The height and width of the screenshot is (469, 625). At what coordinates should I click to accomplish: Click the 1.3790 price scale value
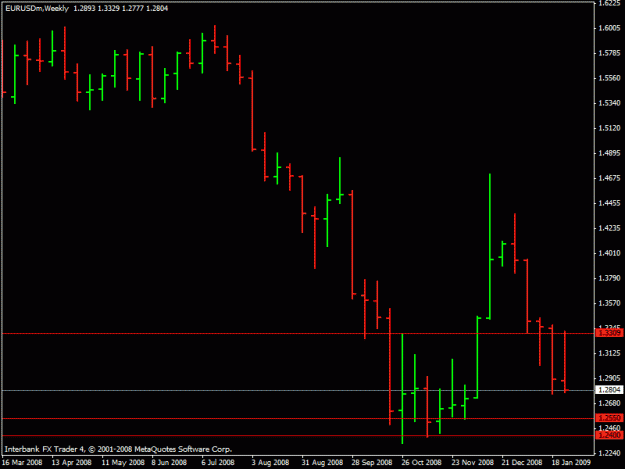click(609, 278)
